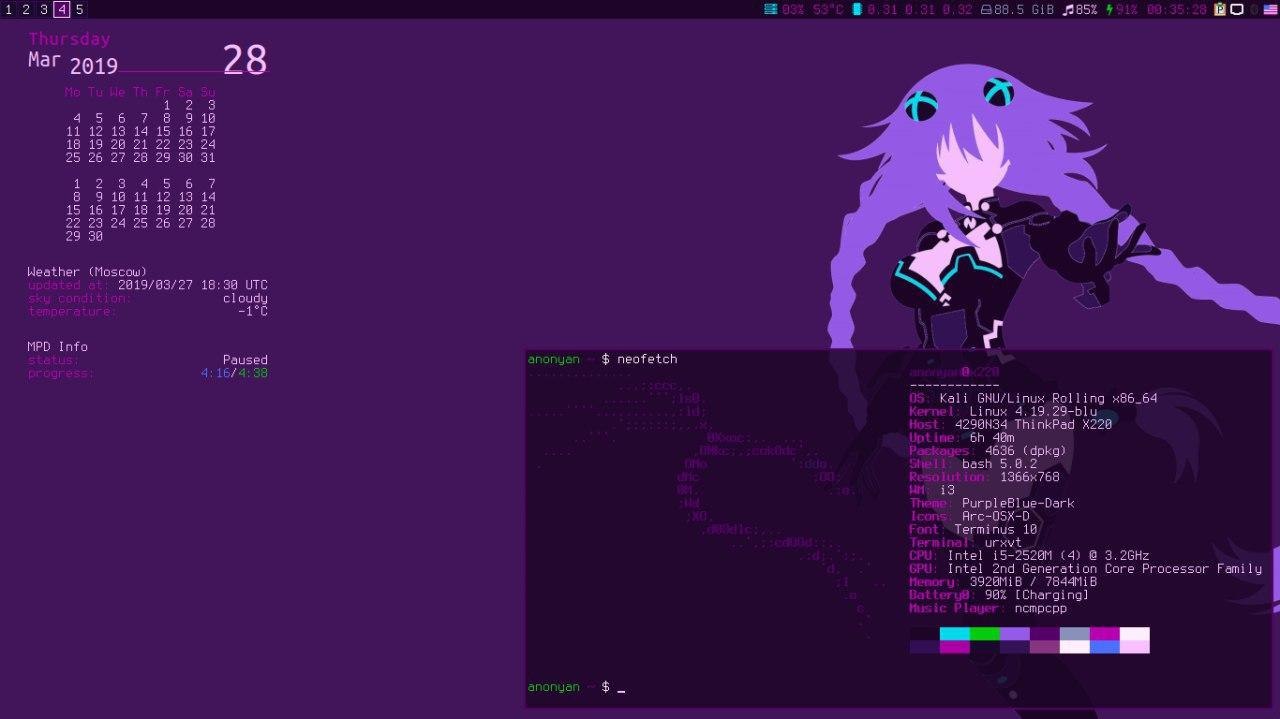
Task: Click the 'Arc-OSX-D' icons value
Action: point(995,516)
